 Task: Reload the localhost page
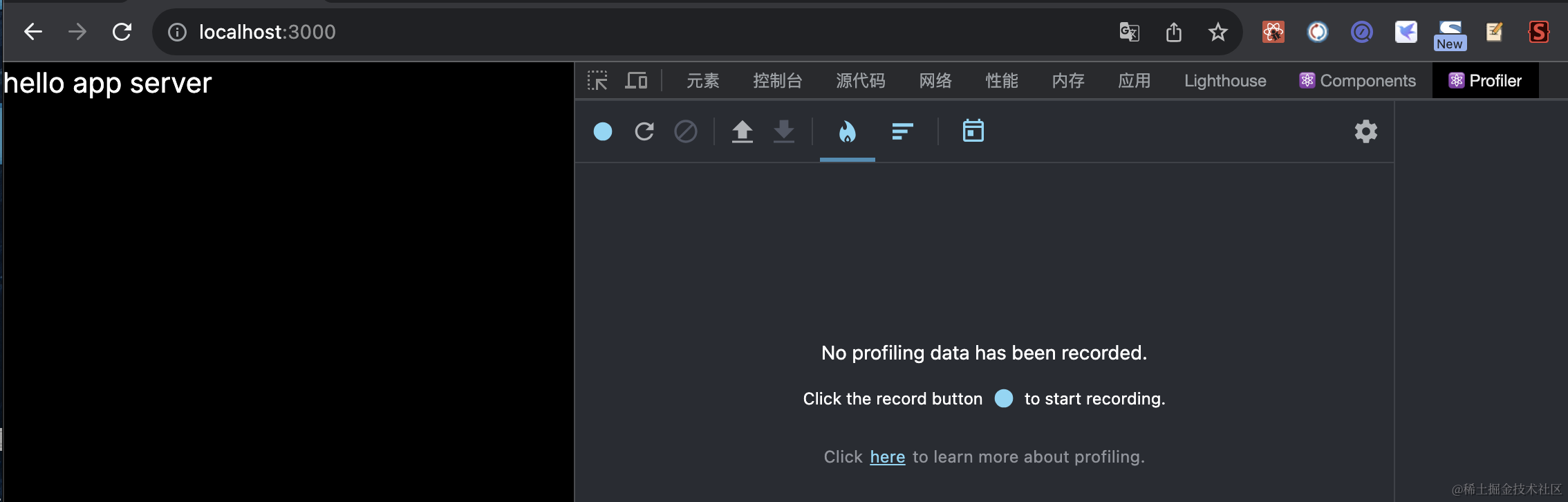tap(122, 32)
